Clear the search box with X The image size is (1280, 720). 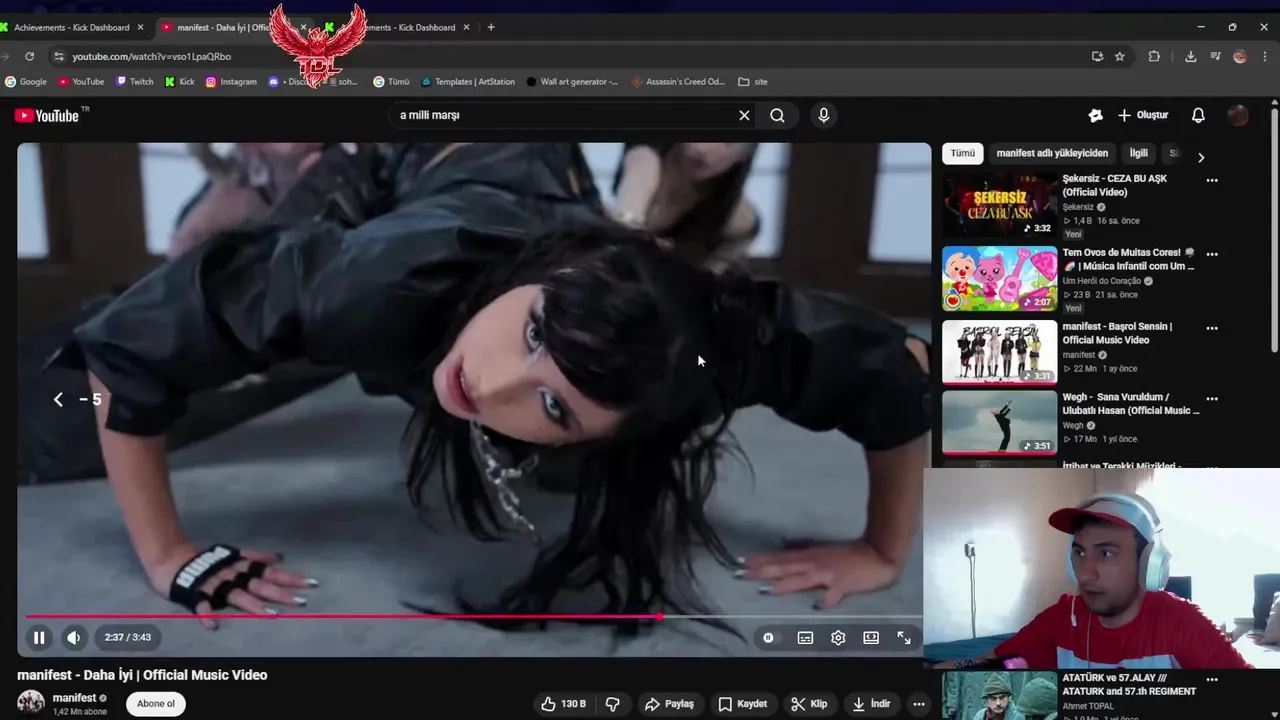[744, 115]
